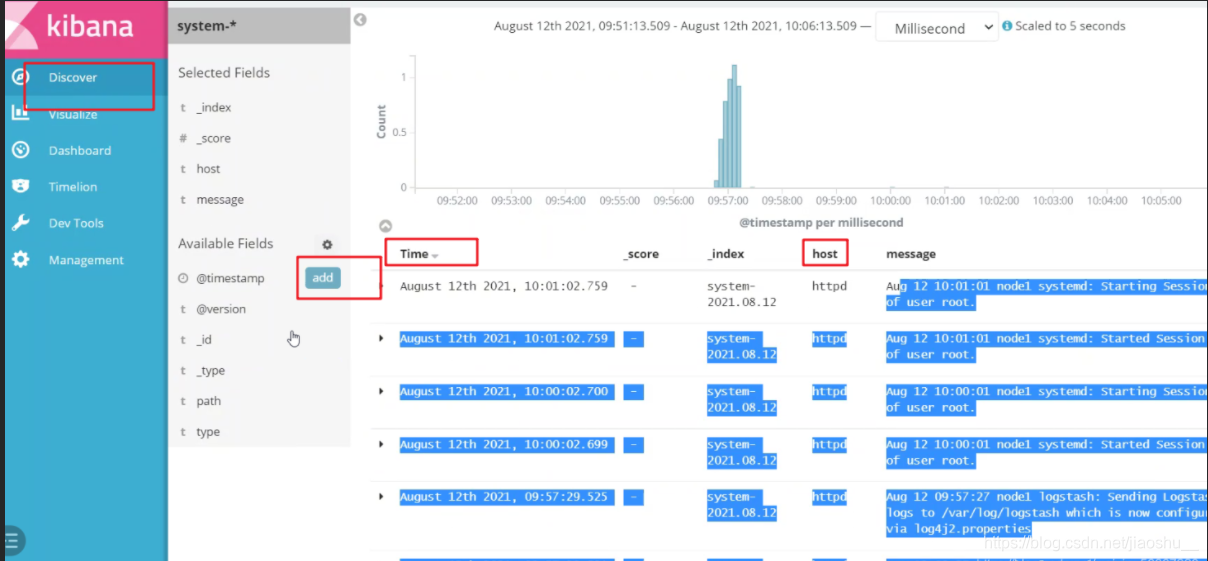Click the Management gear icon
The width and height of the screenshot is (1208, 561).
(20, 259)
